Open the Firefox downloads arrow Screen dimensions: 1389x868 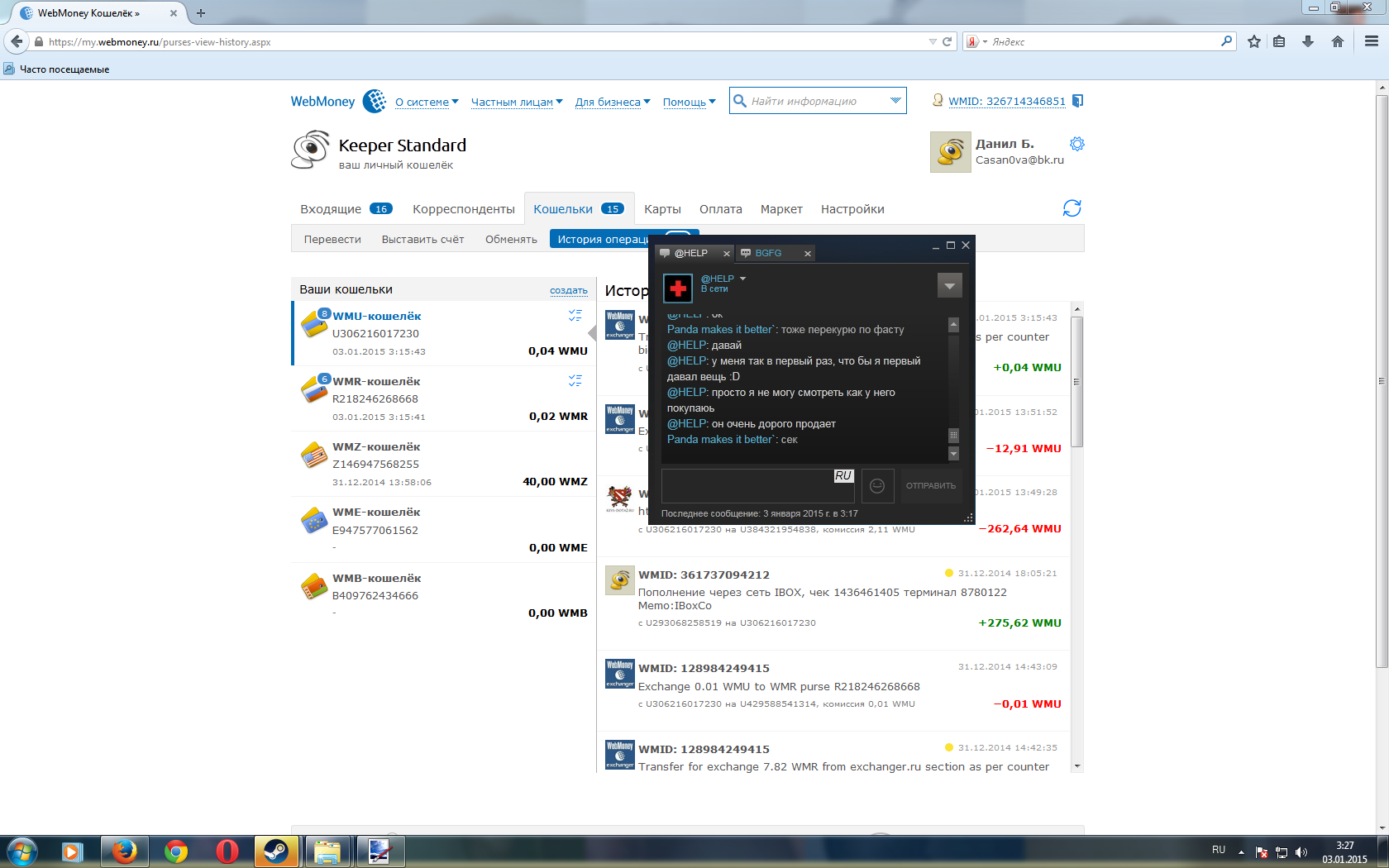[x=1308, y=41]
